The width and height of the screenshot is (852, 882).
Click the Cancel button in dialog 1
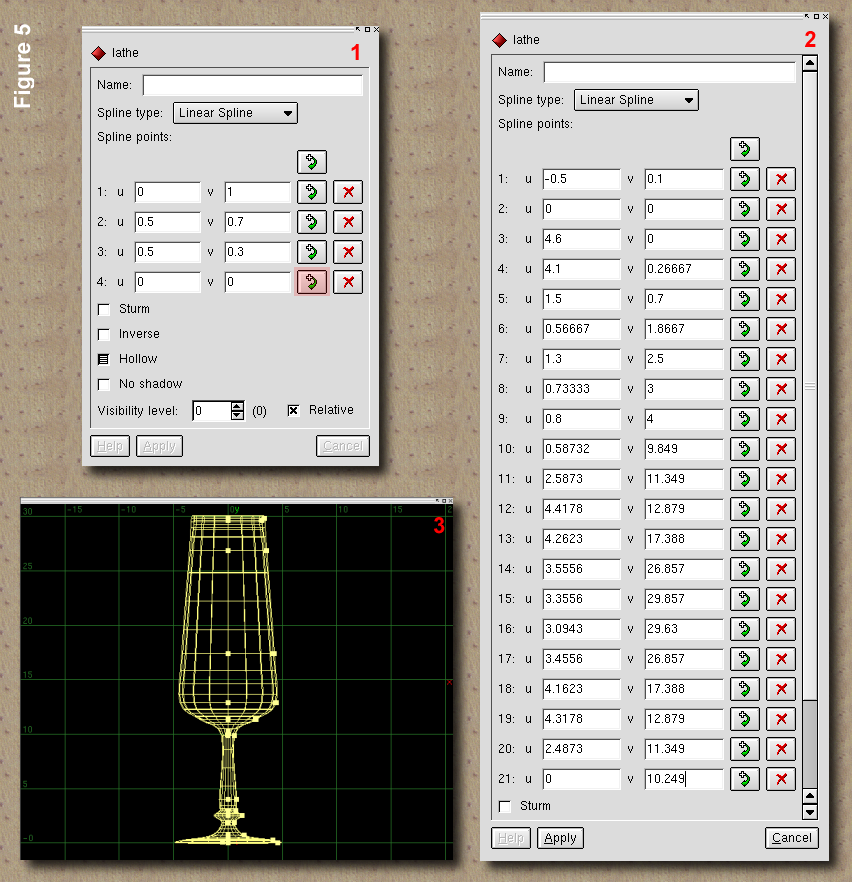[x=342, y=446]
